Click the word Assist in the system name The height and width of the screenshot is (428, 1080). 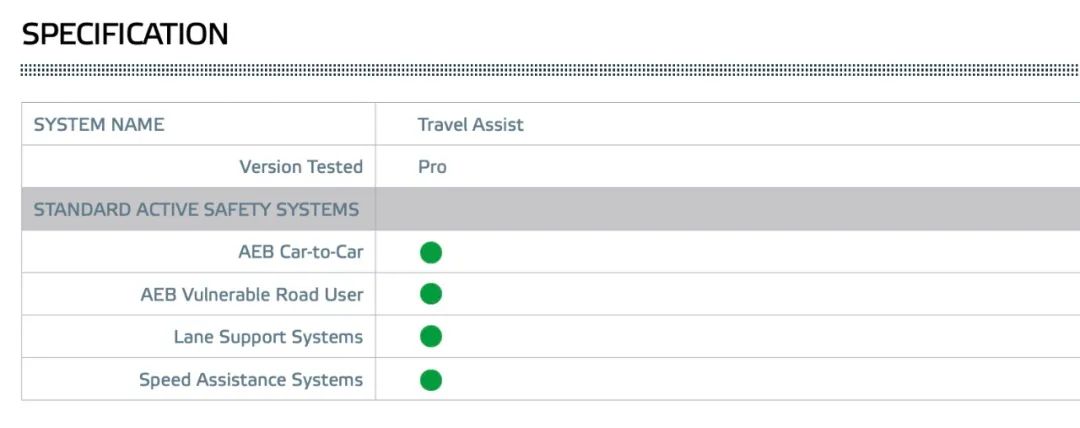[497, 125]
